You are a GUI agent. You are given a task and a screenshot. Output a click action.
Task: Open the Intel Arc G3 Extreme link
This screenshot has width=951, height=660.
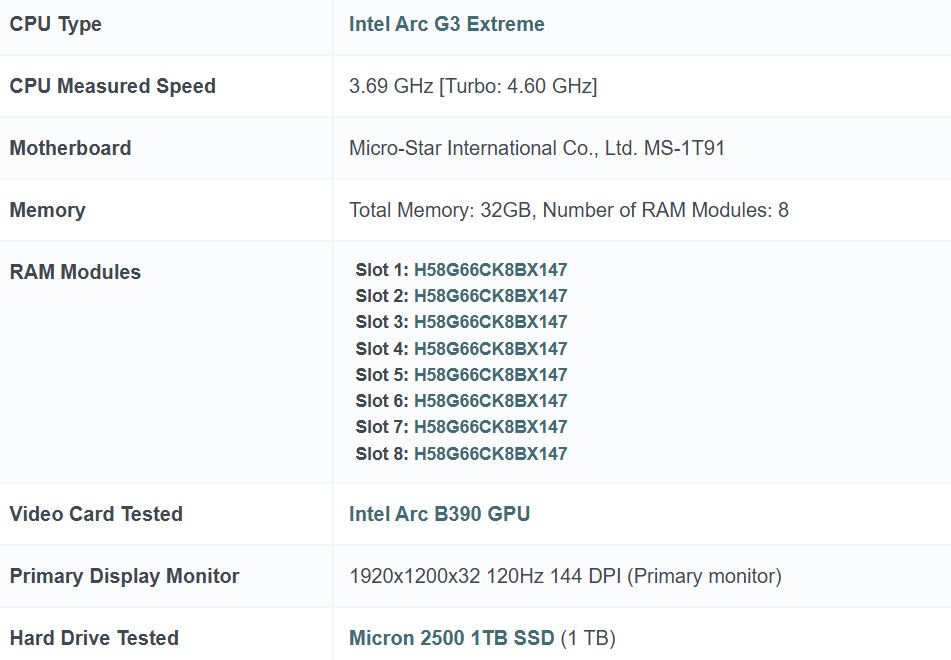click(x=446, y=24)
